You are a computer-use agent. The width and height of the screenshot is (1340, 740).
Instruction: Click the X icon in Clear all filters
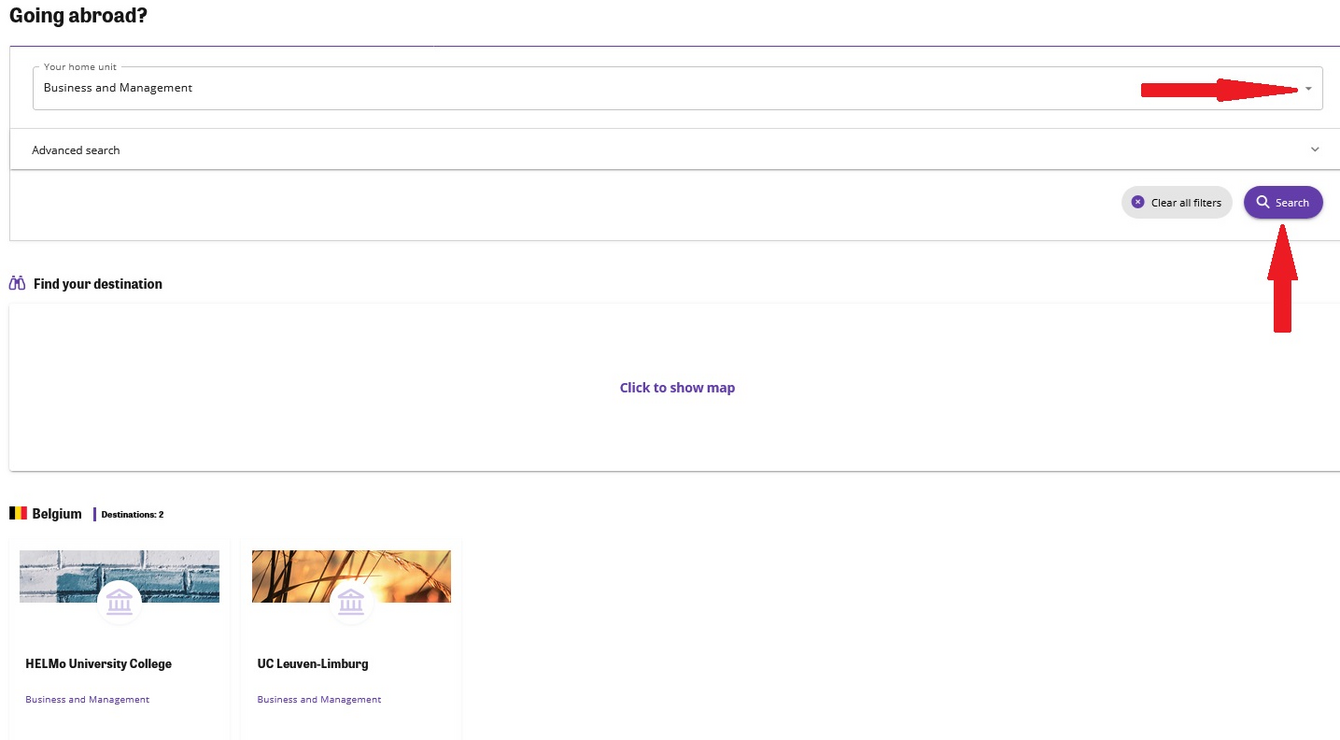coord(1137,202)
